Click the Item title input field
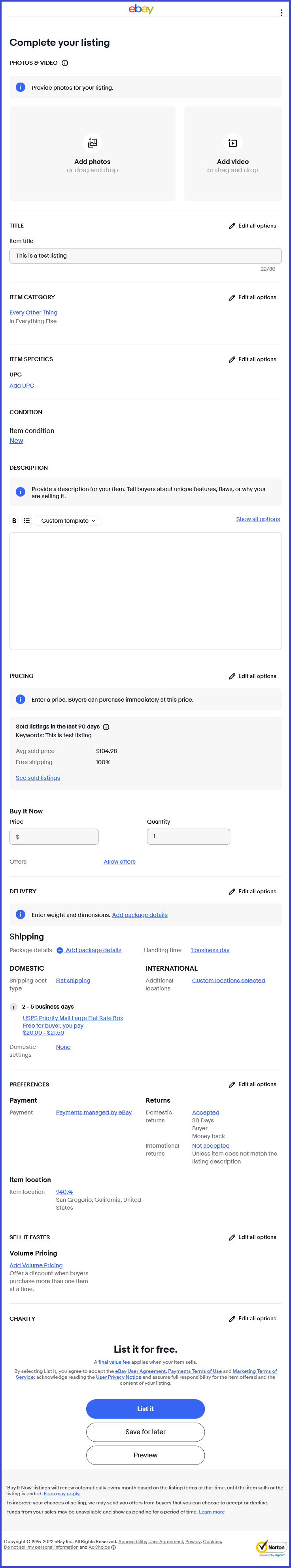The width and height of the screenshot is (291, 1568). (145, 256)
